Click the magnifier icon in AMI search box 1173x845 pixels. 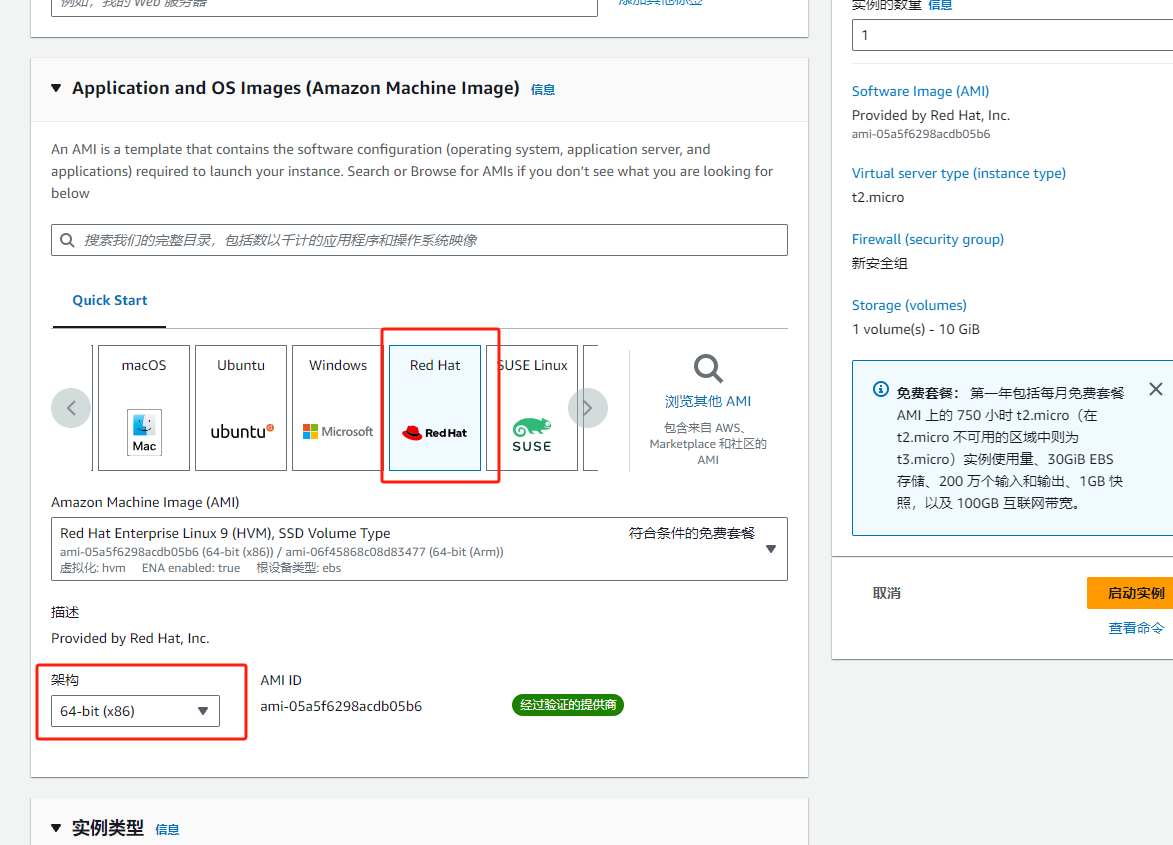coord(67,240)
